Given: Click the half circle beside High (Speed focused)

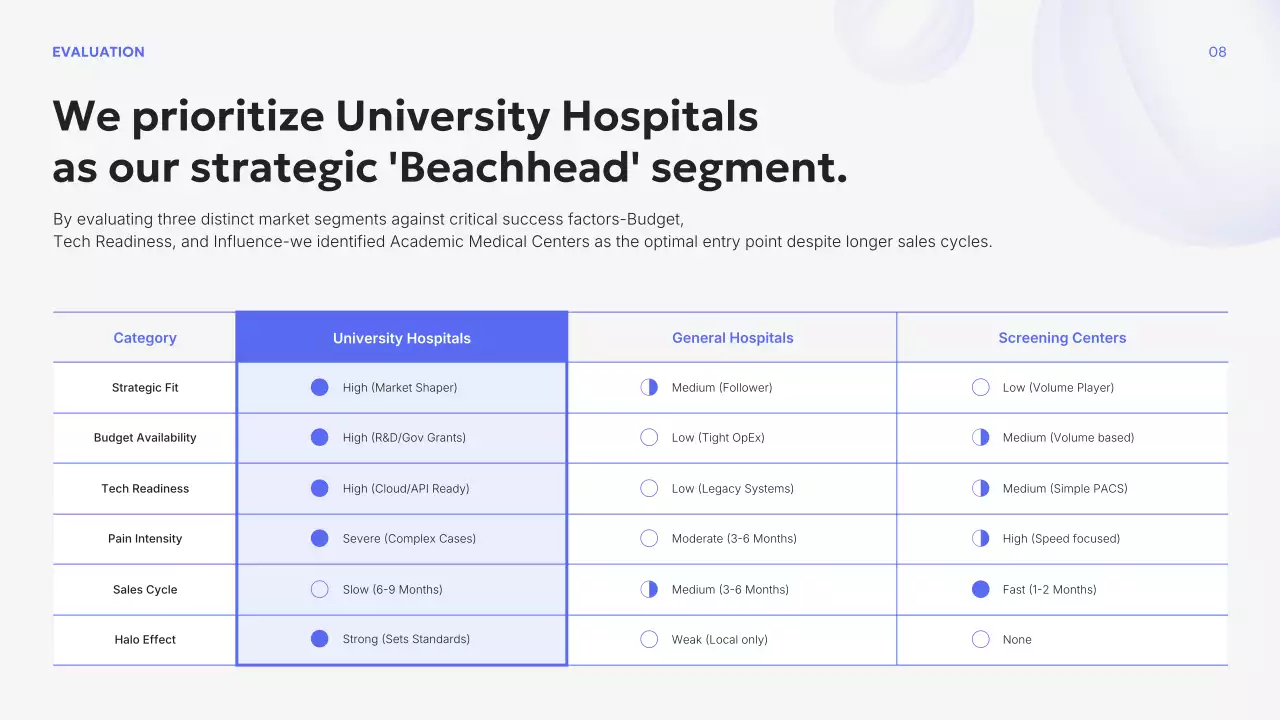Looking at the screenshot, I should click(x=981, y=538).
